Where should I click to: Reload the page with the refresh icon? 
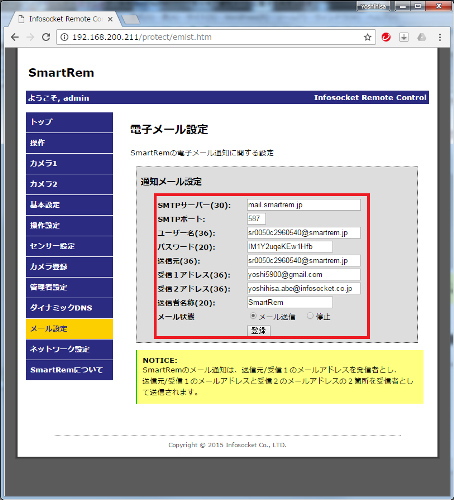pos(46,37)
